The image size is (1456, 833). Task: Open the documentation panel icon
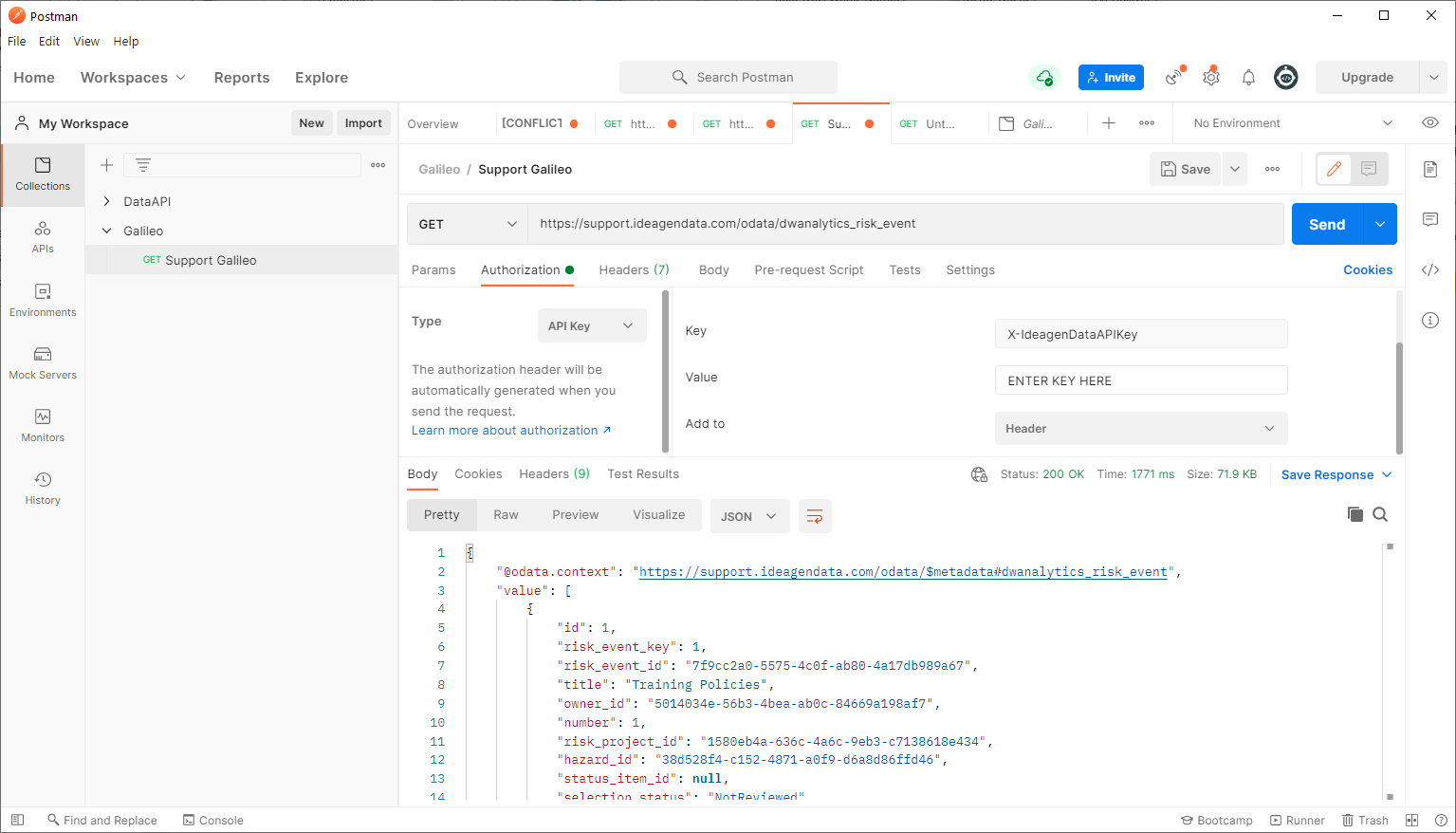1430,169
